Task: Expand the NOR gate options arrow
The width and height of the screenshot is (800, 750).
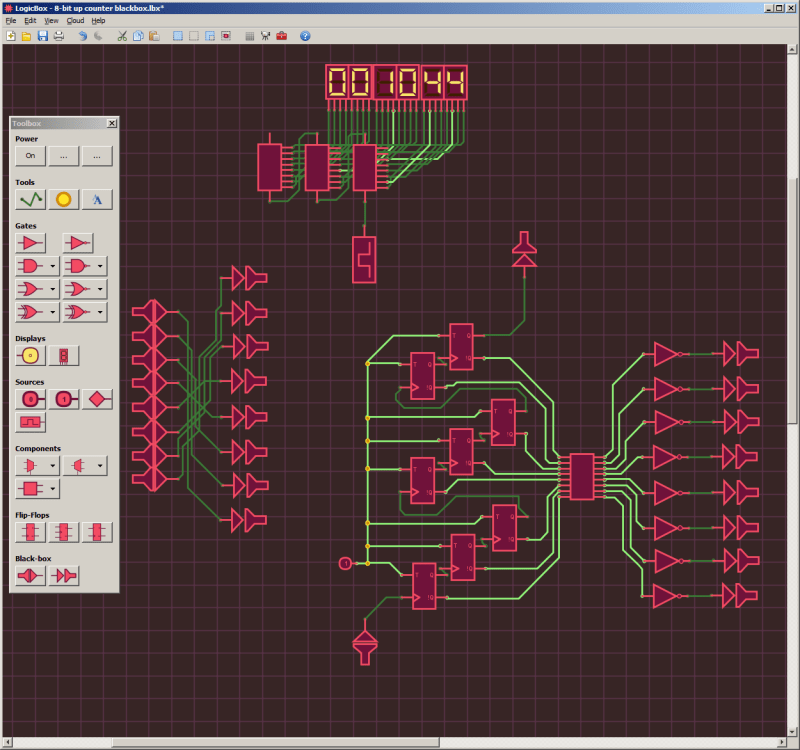Action: click(x=100, y=288)
